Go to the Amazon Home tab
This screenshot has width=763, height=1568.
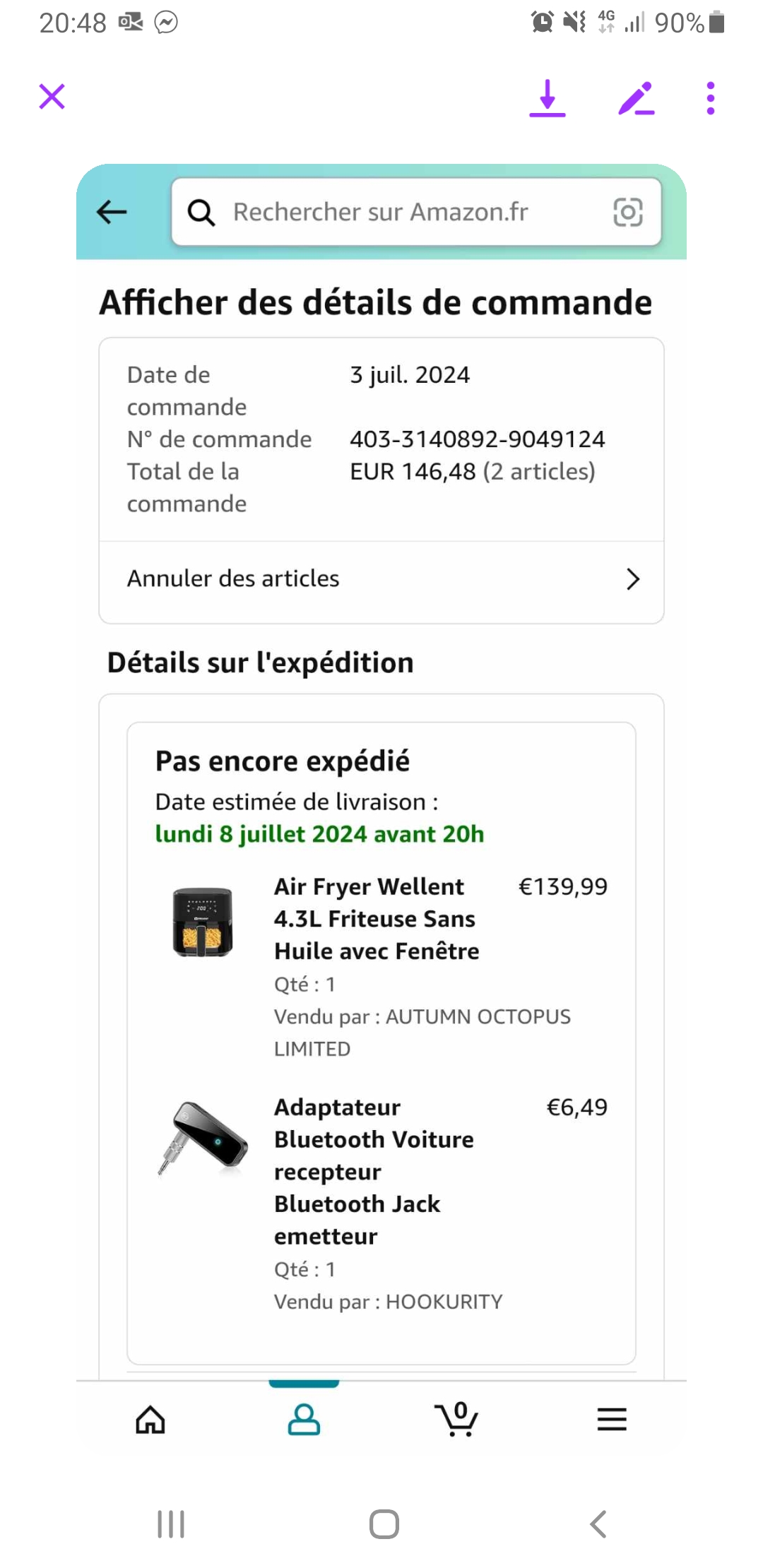tap(150, 1420)
